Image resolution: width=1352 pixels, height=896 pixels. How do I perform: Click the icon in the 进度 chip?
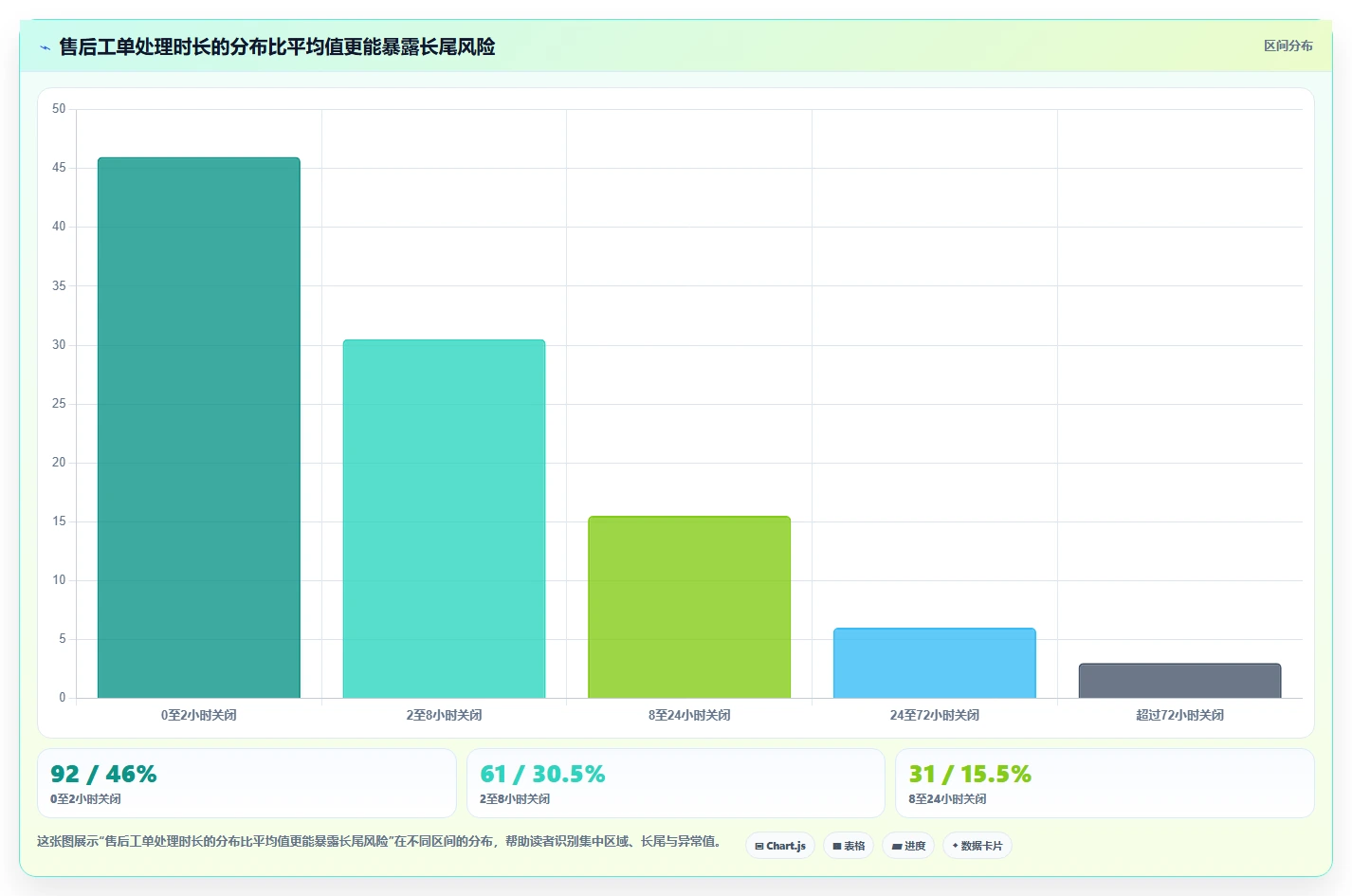click(x=897, y=846)
